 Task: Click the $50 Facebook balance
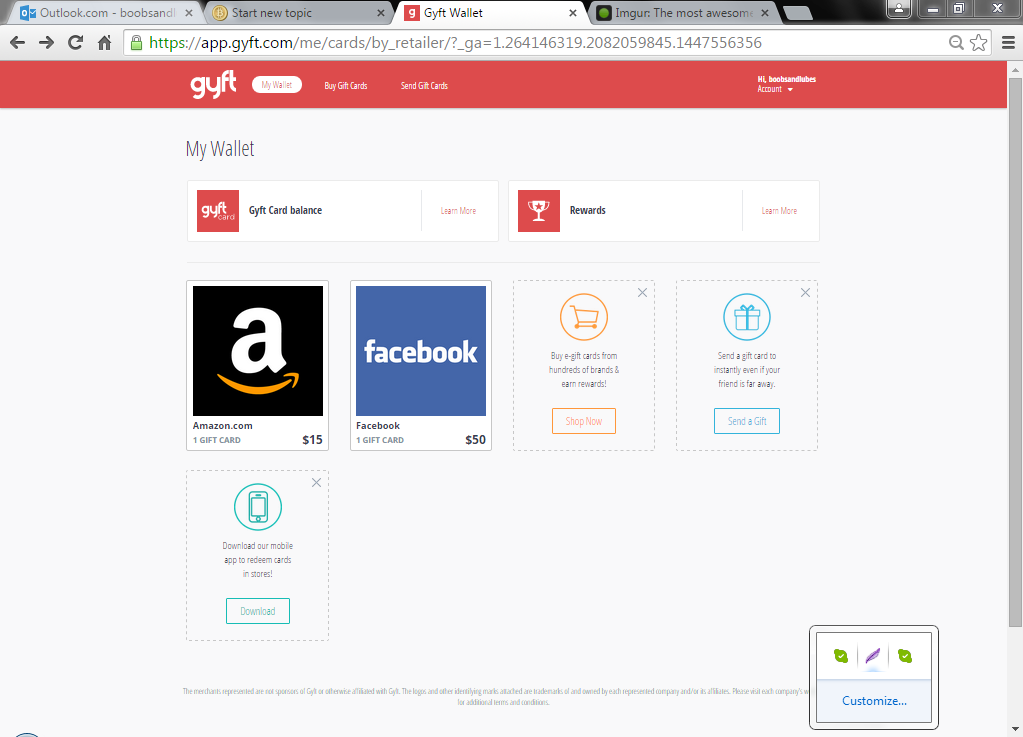[476, 440]
